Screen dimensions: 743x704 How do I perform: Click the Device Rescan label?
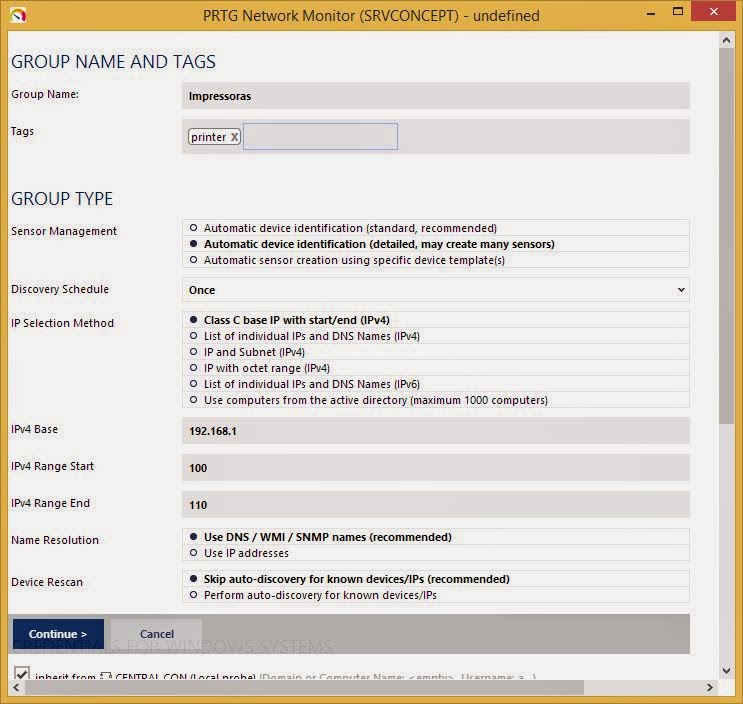47,582
